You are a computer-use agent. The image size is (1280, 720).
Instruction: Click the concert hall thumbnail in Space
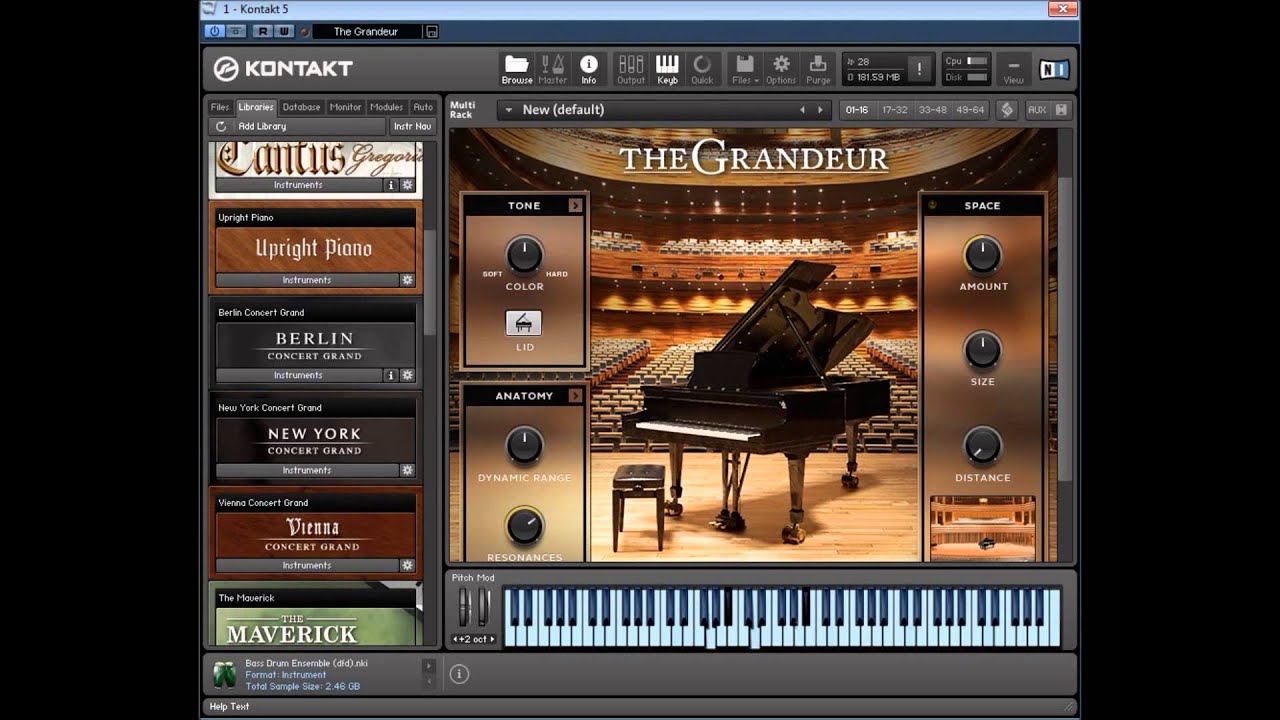click(982, 528)
